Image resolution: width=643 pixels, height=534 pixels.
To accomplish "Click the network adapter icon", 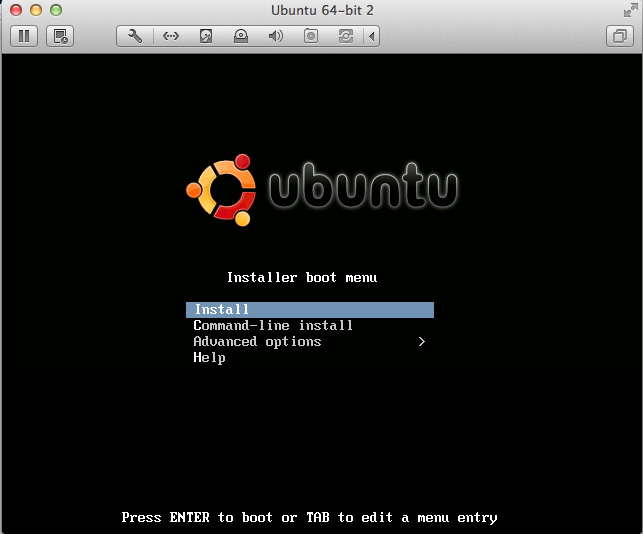I will click(x=171, y=36).
